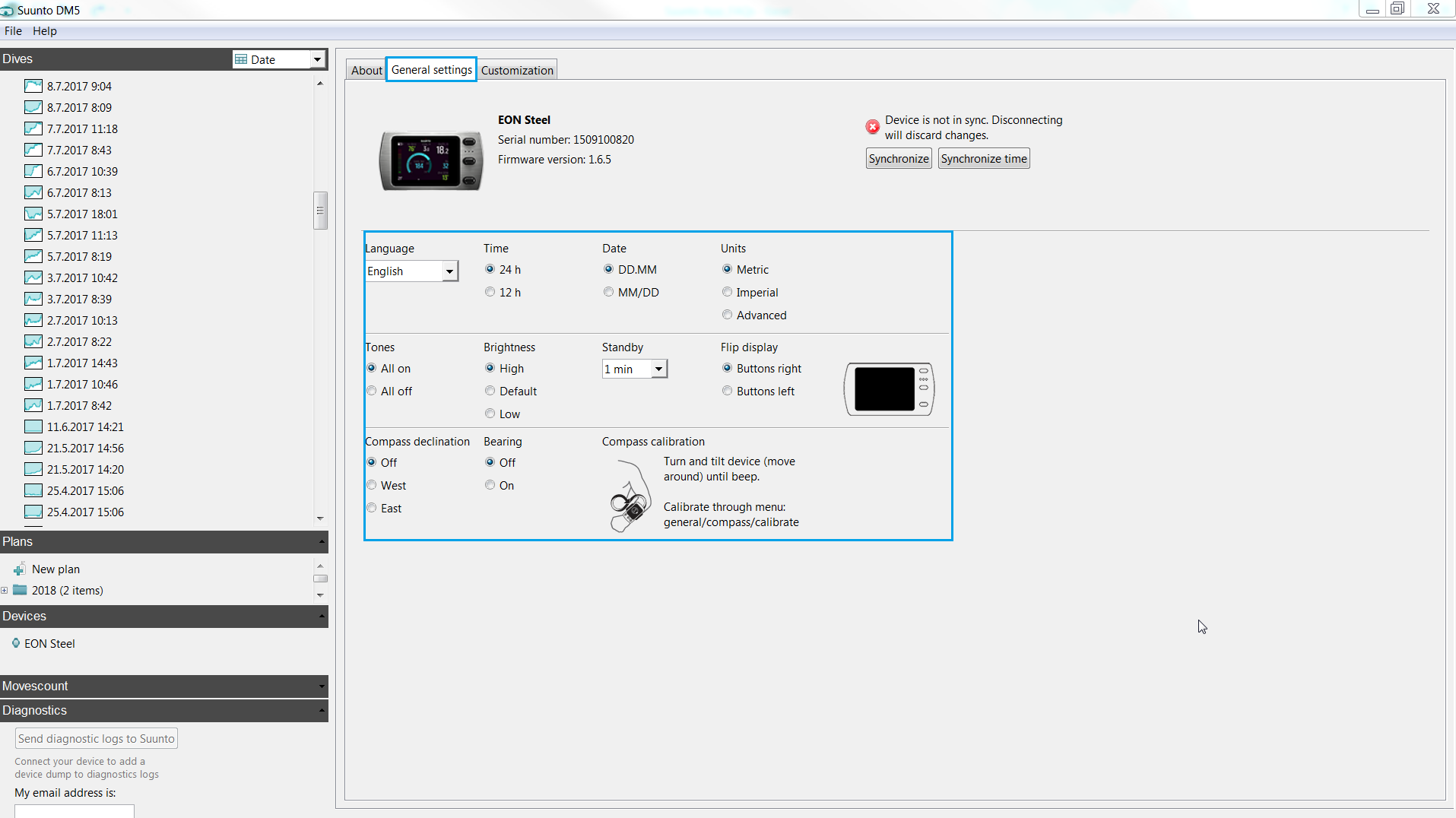This screenshot has width=1456, height=818.
Task: Turn tones All off
Action: tap(371, 391)
